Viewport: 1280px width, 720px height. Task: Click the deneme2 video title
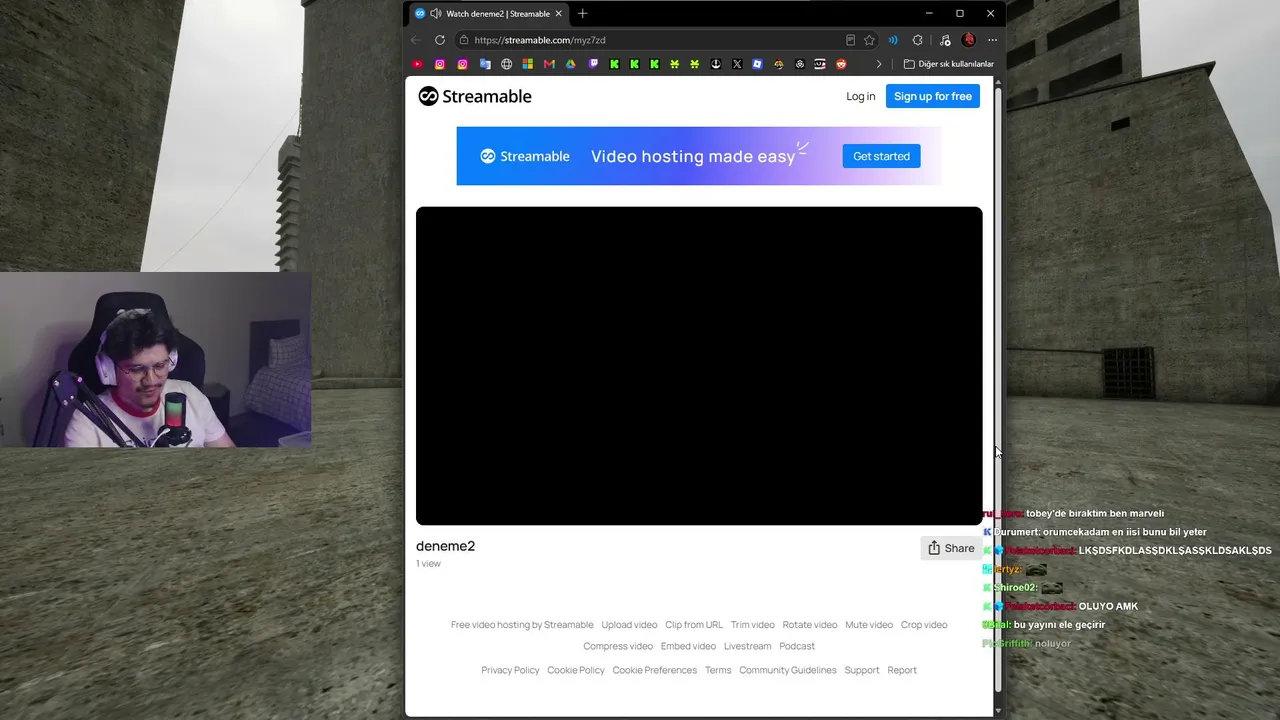pyautogui.click(x=446, y=546)
